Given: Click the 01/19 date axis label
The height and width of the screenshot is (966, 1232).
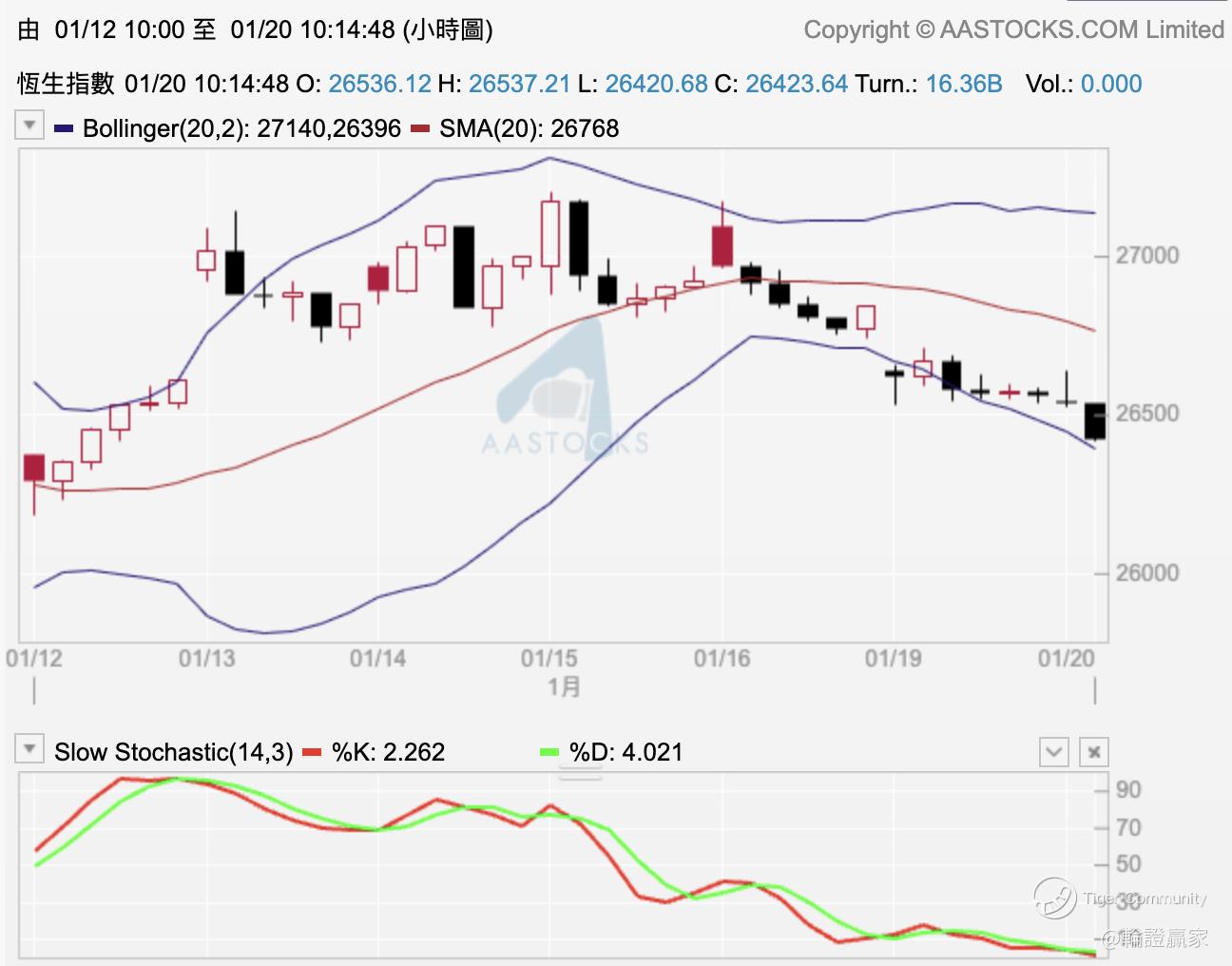Looking at the screenshot, I should tap(893, 658).
